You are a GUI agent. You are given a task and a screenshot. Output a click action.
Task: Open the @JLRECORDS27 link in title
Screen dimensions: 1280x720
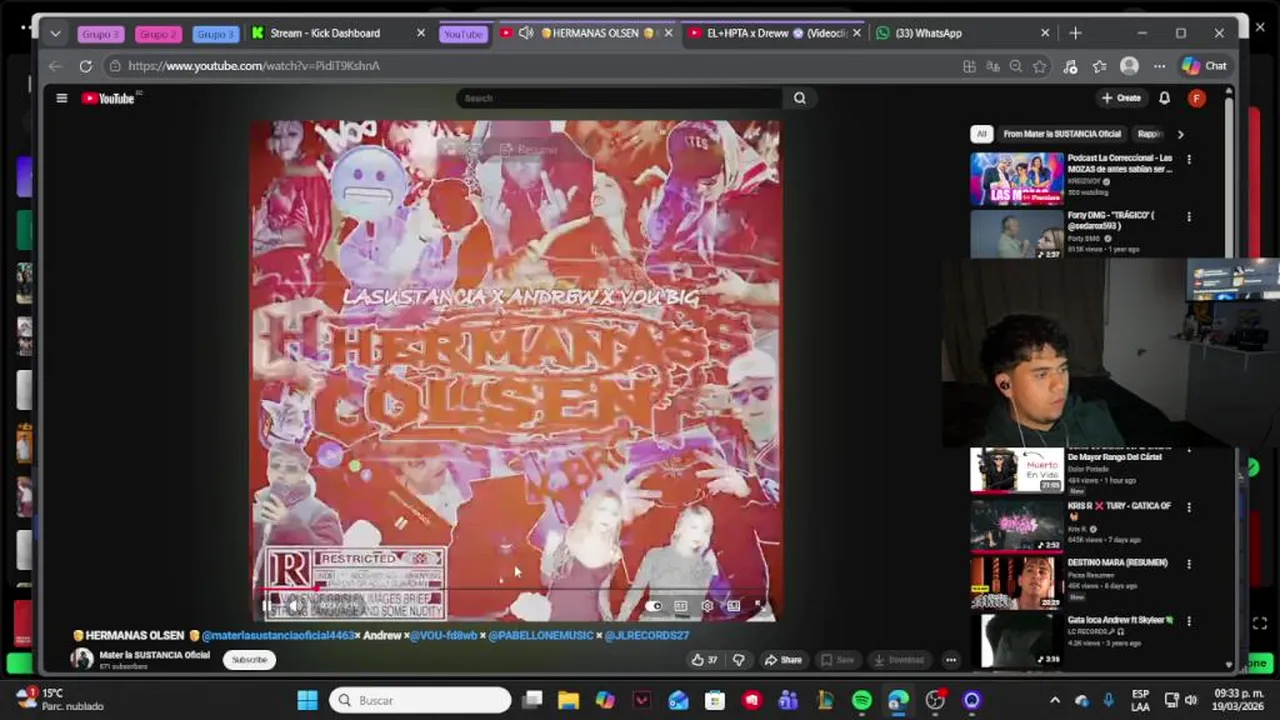point(647,635)
